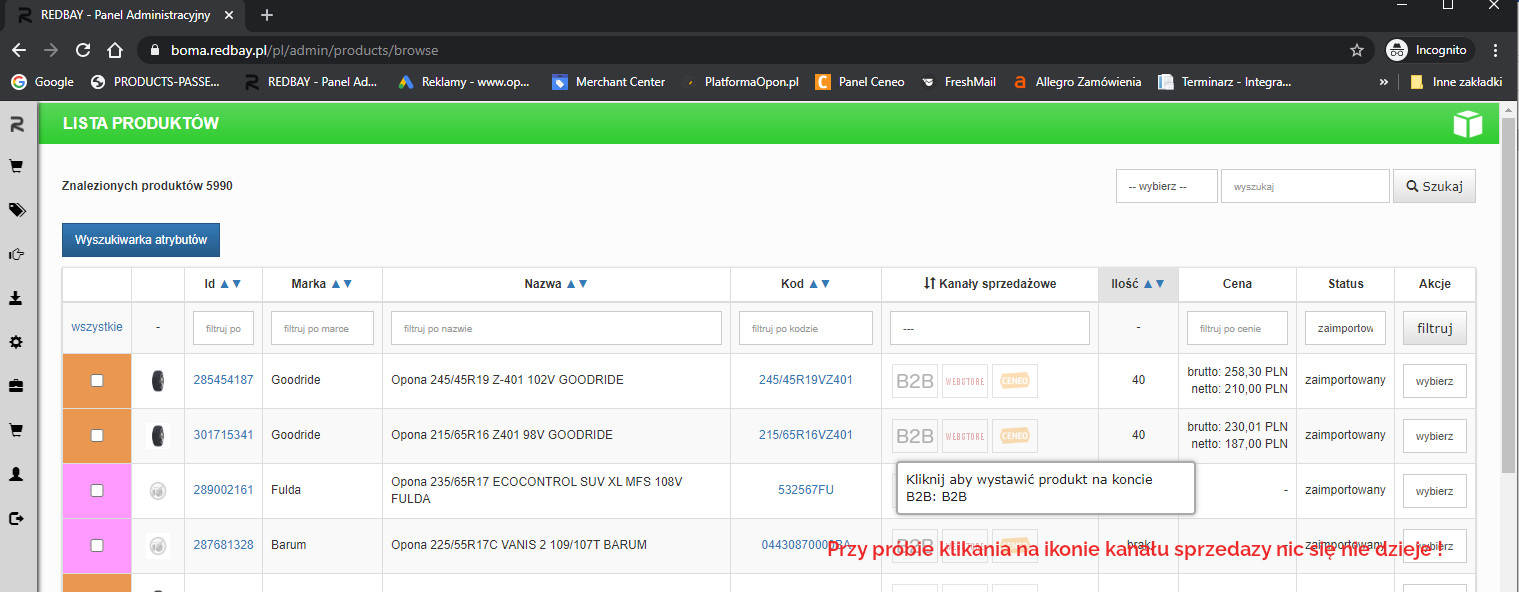Select the checkbox in the Fulda product row
Viewport: 1519px width, 592px height.
[97, 490]
